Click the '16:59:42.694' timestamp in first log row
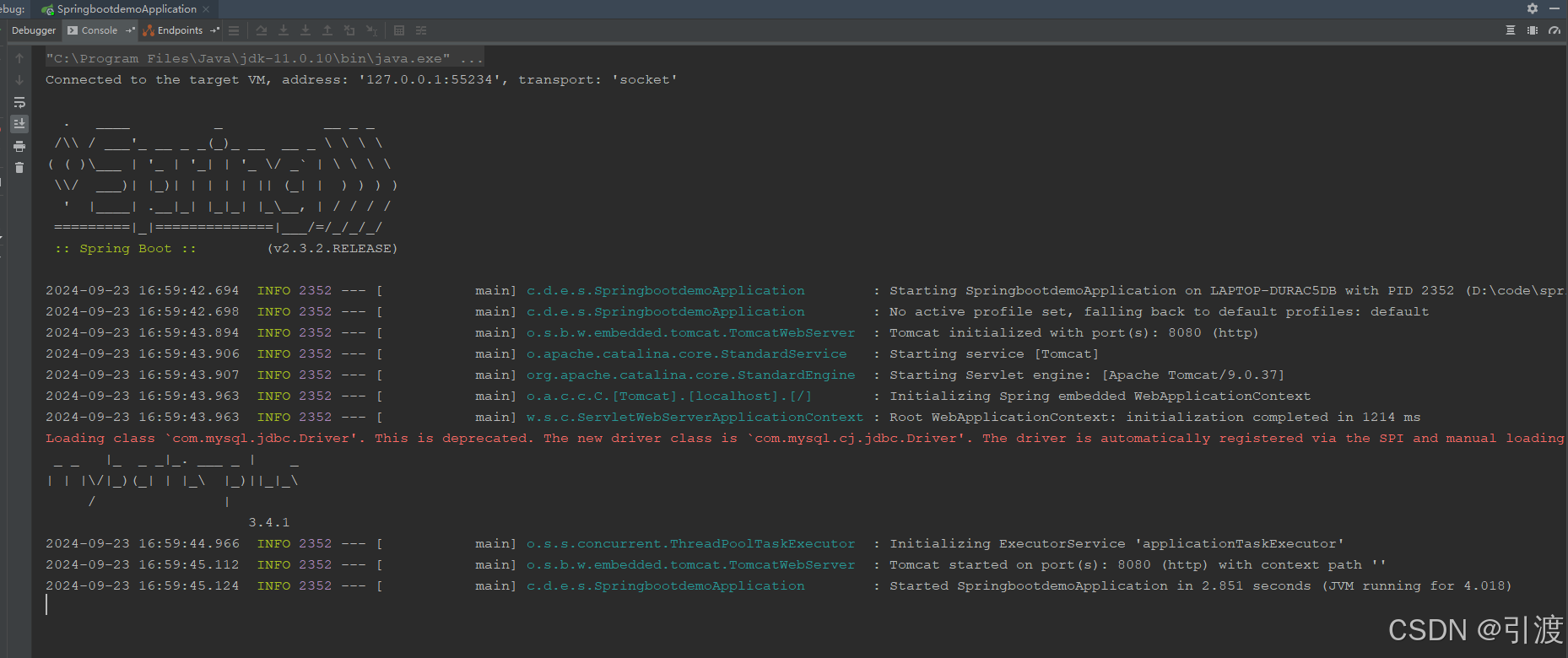The image size is (1568, 658). pos(189,291)
